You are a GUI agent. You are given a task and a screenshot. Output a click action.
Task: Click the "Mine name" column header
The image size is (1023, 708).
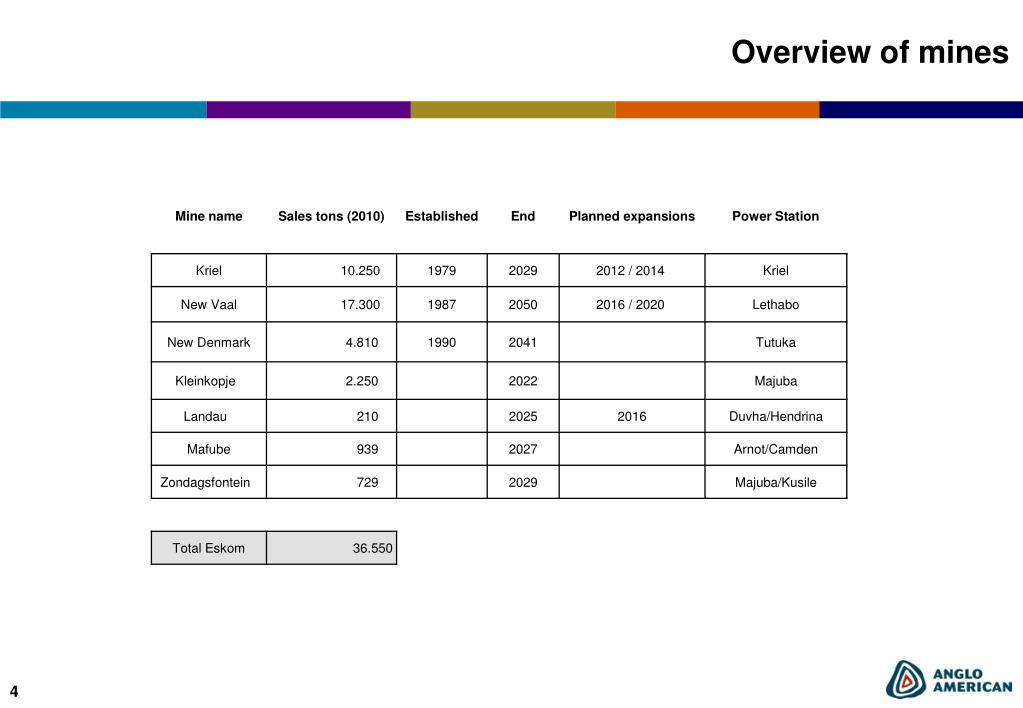pos(208,216)
